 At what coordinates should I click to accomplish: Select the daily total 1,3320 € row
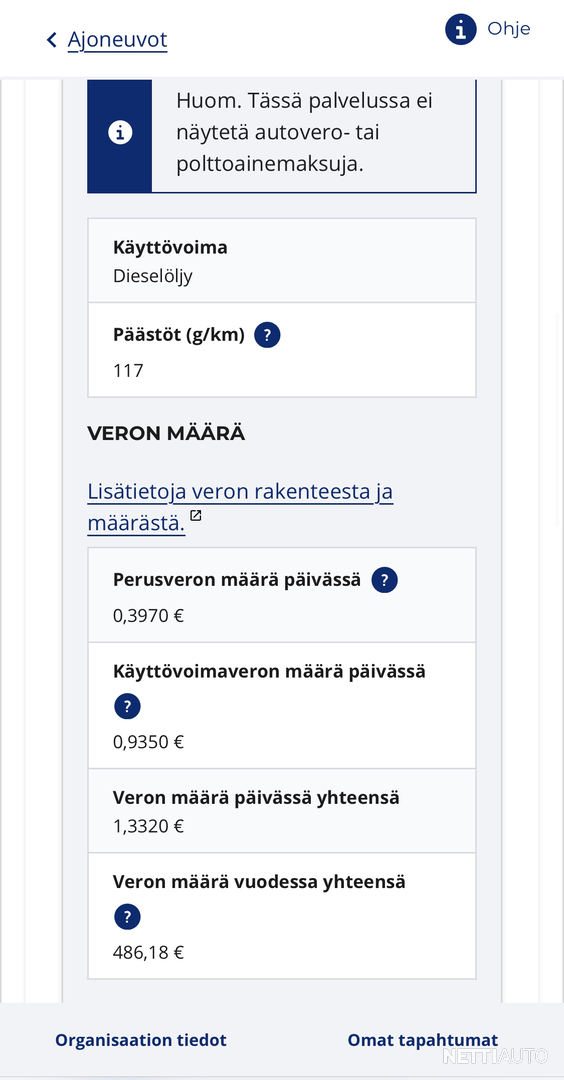[x=282, y=811]
